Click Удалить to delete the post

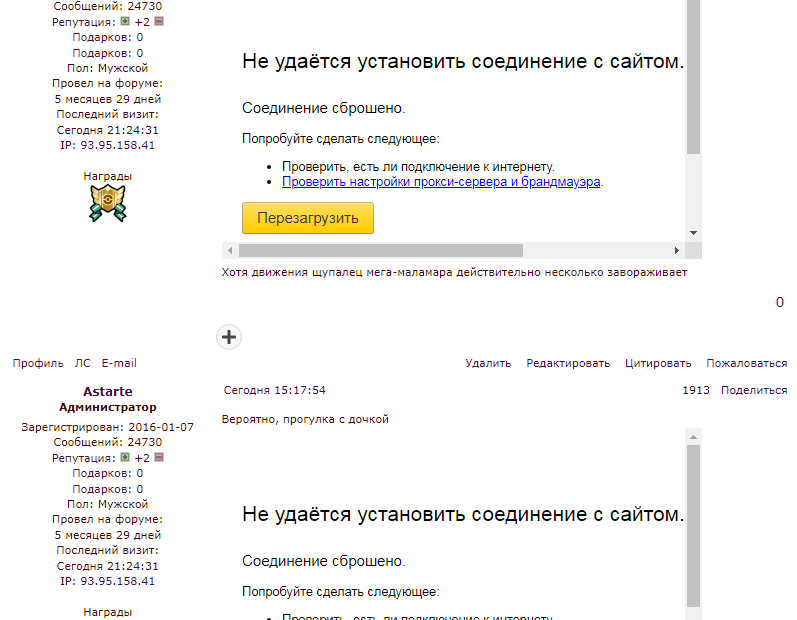[x=488, y=363]
